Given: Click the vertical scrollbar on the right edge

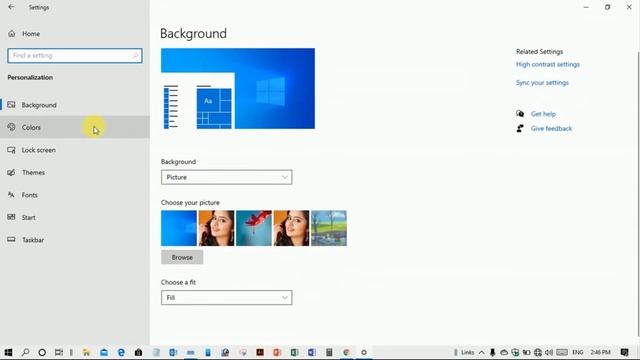Looking at the screenshot, I should tap(638, 194).
